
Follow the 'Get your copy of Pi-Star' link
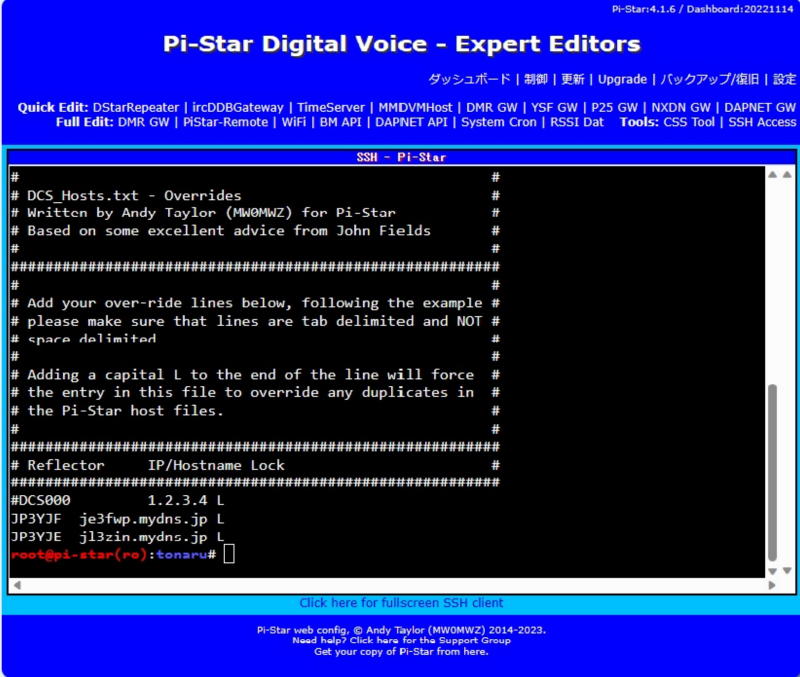pos(401,651)
